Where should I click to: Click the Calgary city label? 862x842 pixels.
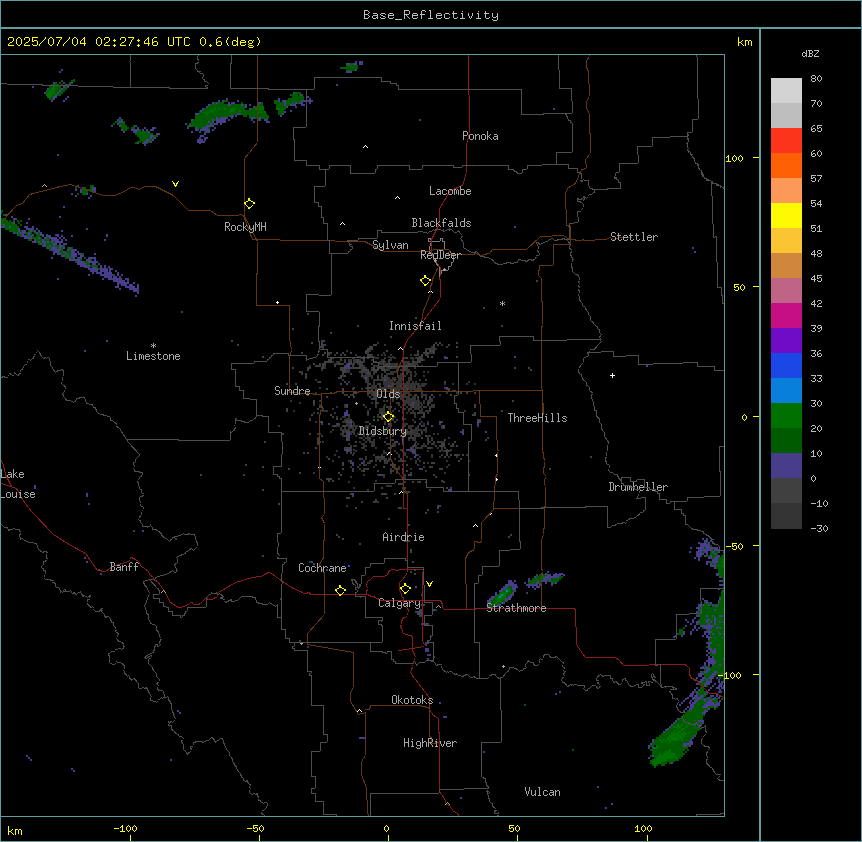point(399,603)
